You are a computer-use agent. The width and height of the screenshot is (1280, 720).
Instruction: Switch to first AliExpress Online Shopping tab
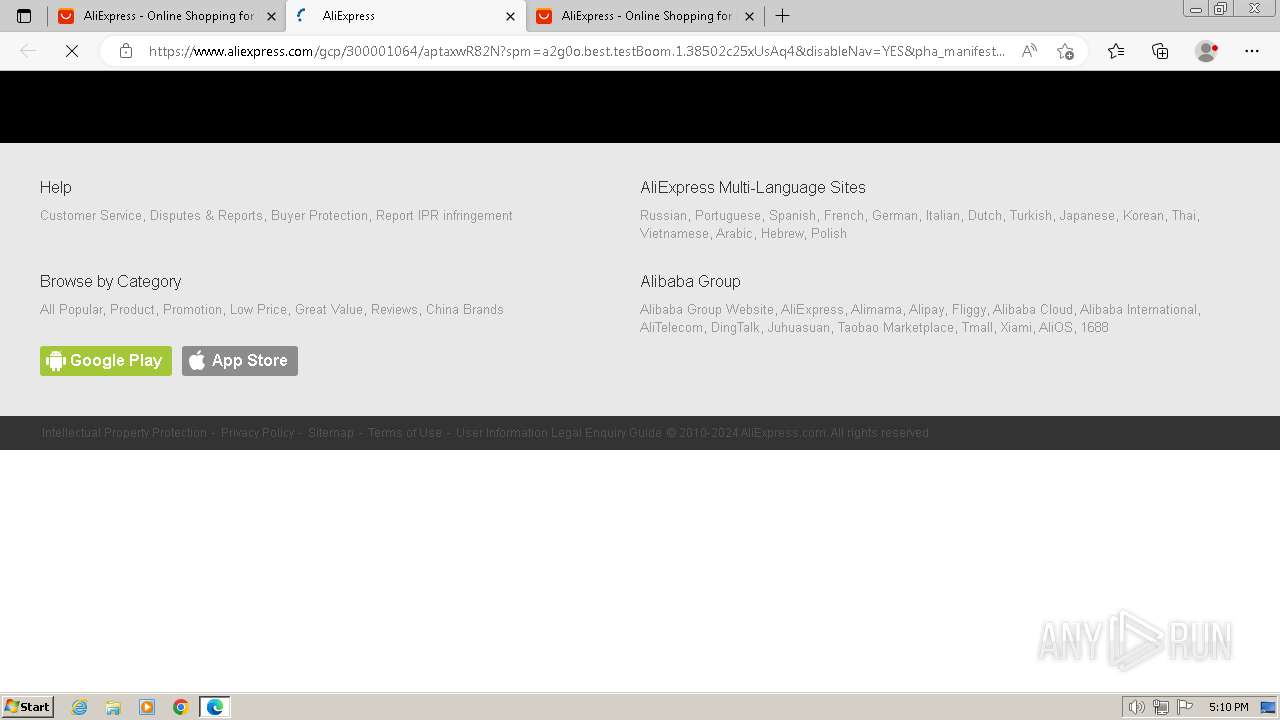166,16
